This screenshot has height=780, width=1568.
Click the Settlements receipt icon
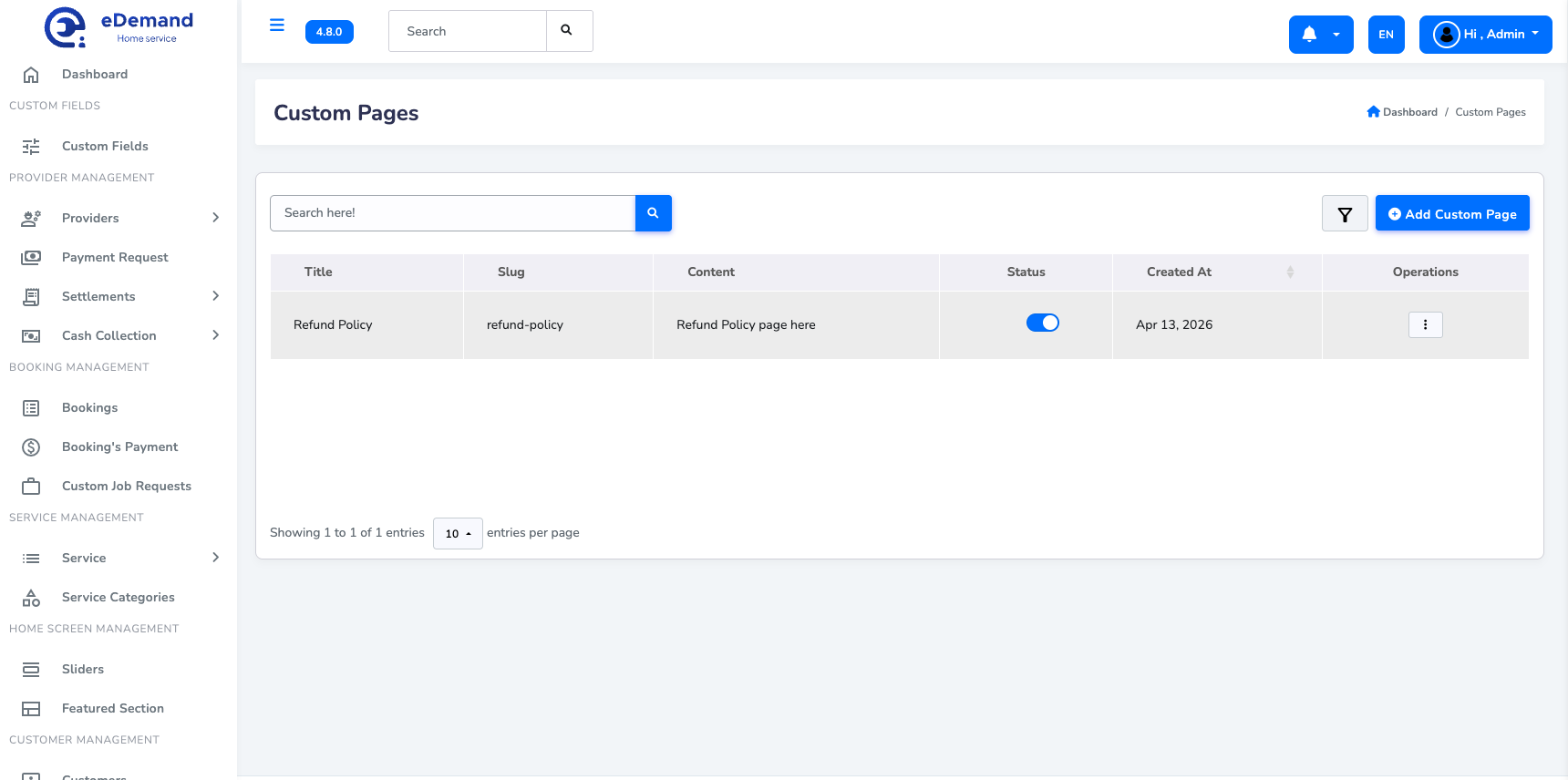pos(31,297)
